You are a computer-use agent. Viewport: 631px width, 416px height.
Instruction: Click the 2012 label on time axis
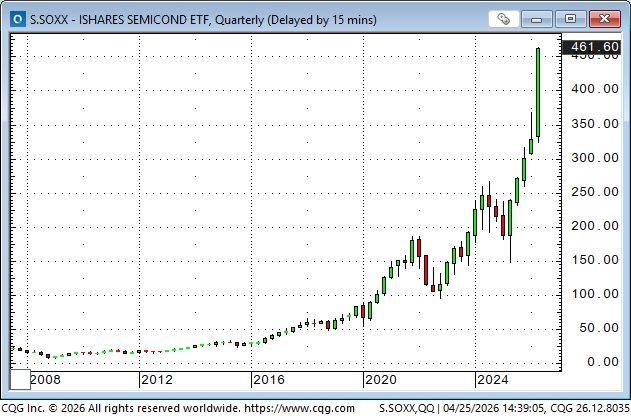pyautogui.click(x=158, y=380)
